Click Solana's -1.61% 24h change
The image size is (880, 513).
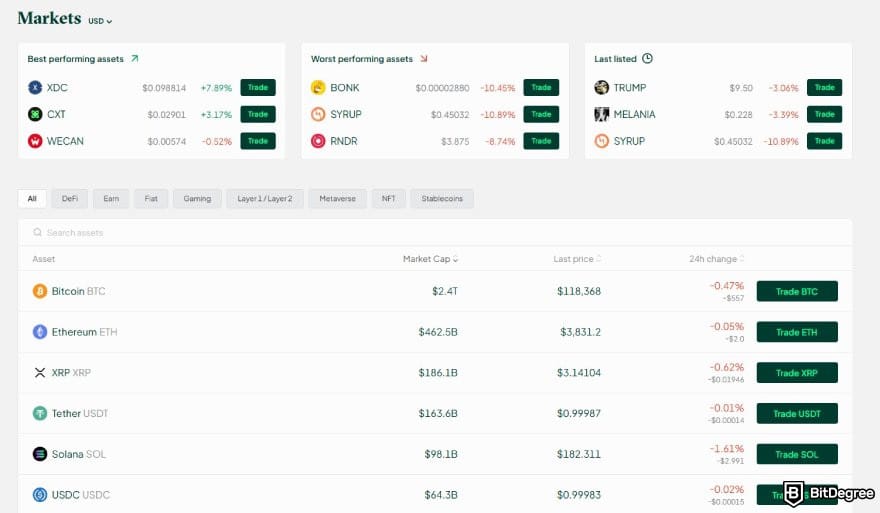pos(727,448)
